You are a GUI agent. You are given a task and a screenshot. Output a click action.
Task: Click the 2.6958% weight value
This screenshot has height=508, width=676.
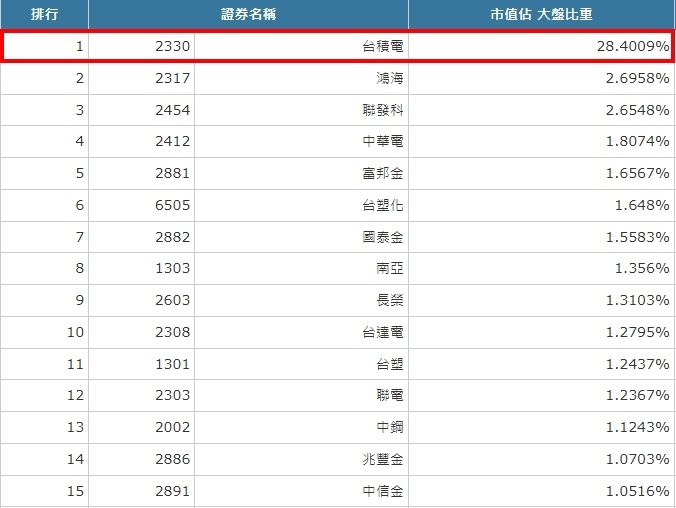[x=637, y=78]
